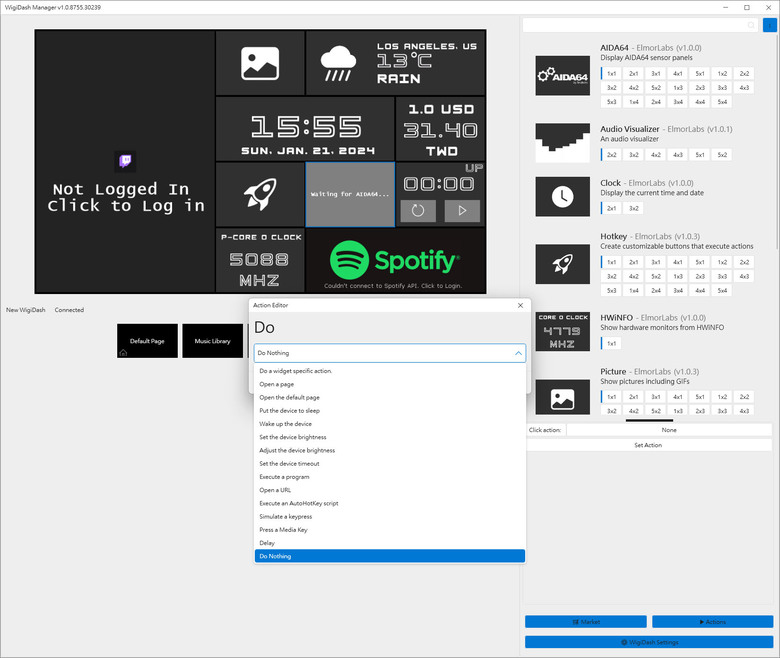Choose Do a widget specific action
Viewport: 780px width, 658px height.
point(390,371)
